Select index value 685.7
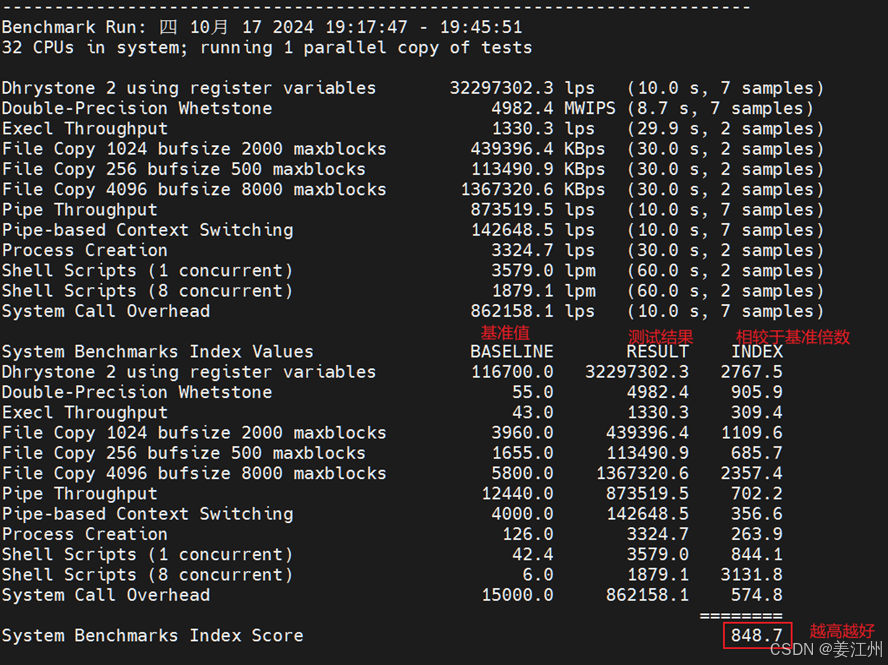888x665 pixels. coord(757,454)
